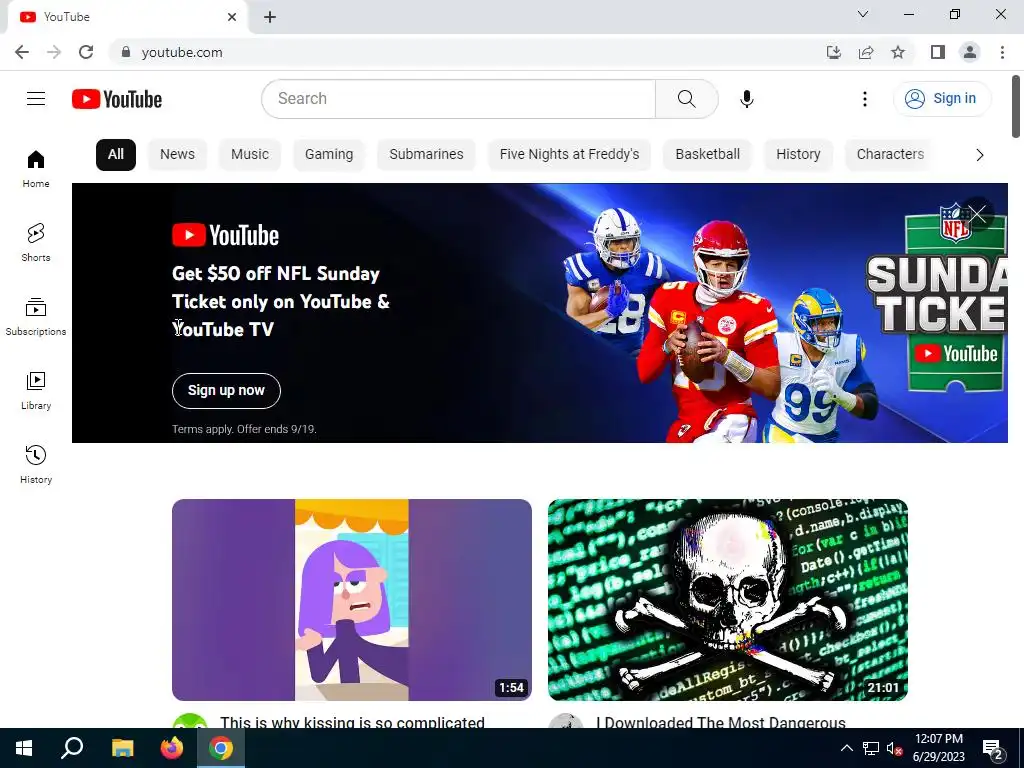The image size is (1024, 768).
Task: Open 'This is why kissing is so complicated' title
Action: click(352, 722)
